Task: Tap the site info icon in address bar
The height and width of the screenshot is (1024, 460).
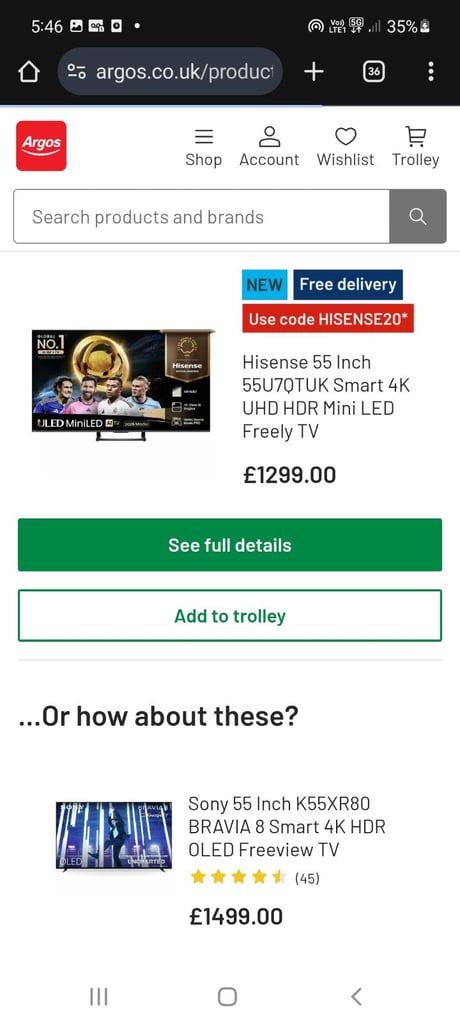Action: click(x=76, y=72)
